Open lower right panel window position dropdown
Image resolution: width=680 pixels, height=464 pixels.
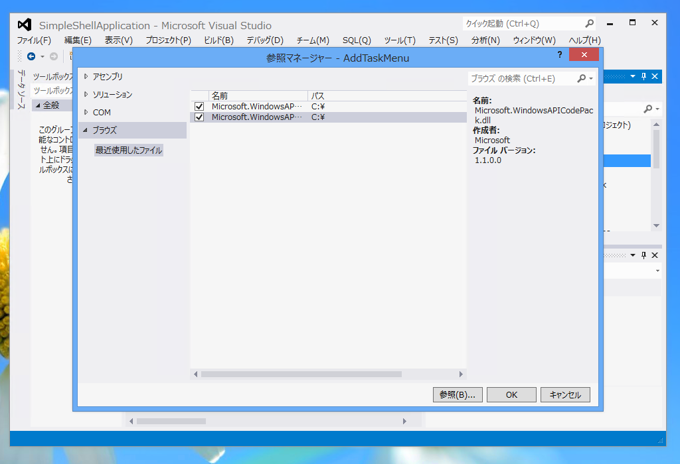[x=633, y=255]
